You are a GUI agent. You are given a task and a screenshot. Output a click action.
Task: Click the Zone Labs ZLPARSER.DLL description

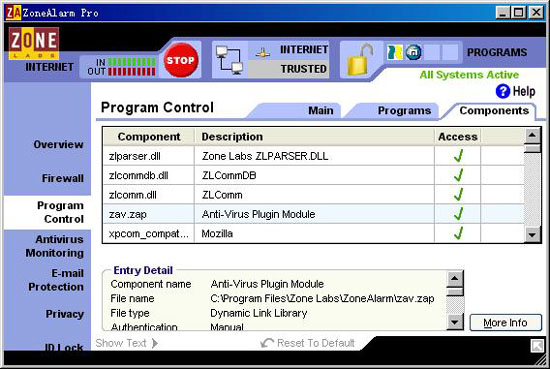coord(265,156)
